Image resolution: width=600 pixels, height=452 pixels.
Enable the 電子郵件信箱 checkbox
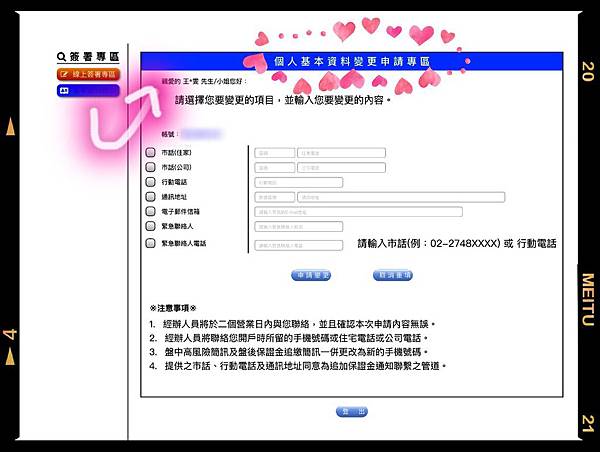(x=150, y=211)
